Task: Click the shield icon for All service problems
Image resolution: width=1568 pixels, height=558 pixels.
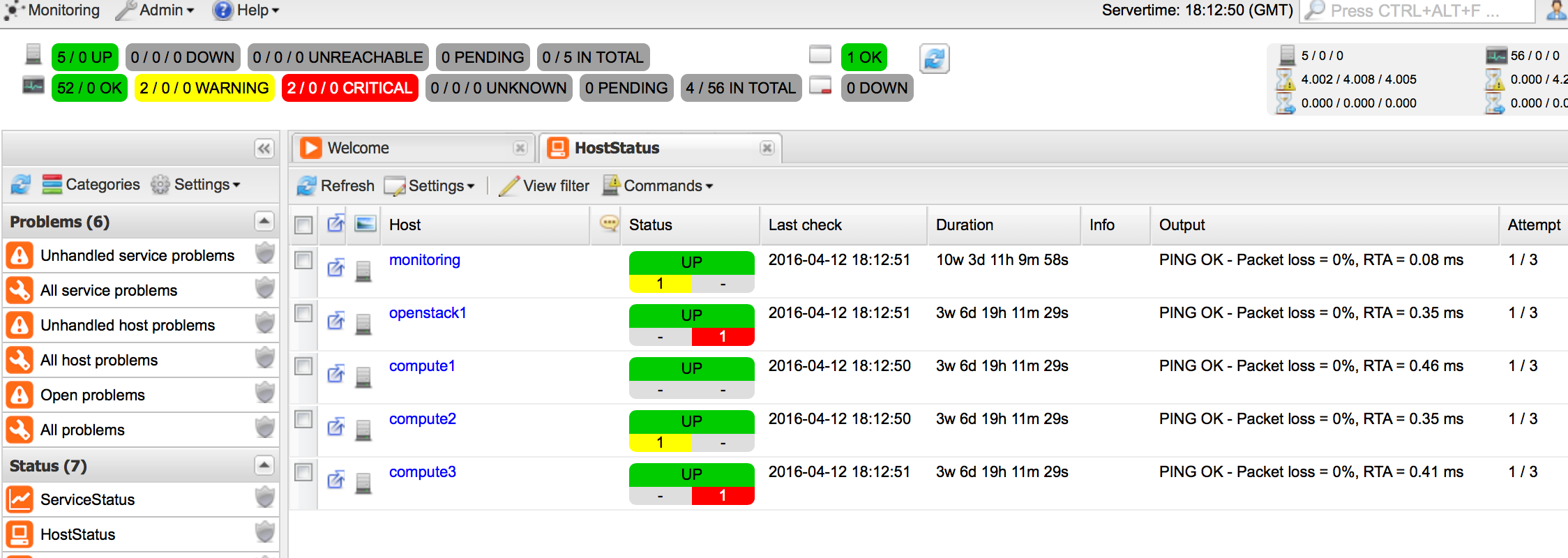Action: 264,288
